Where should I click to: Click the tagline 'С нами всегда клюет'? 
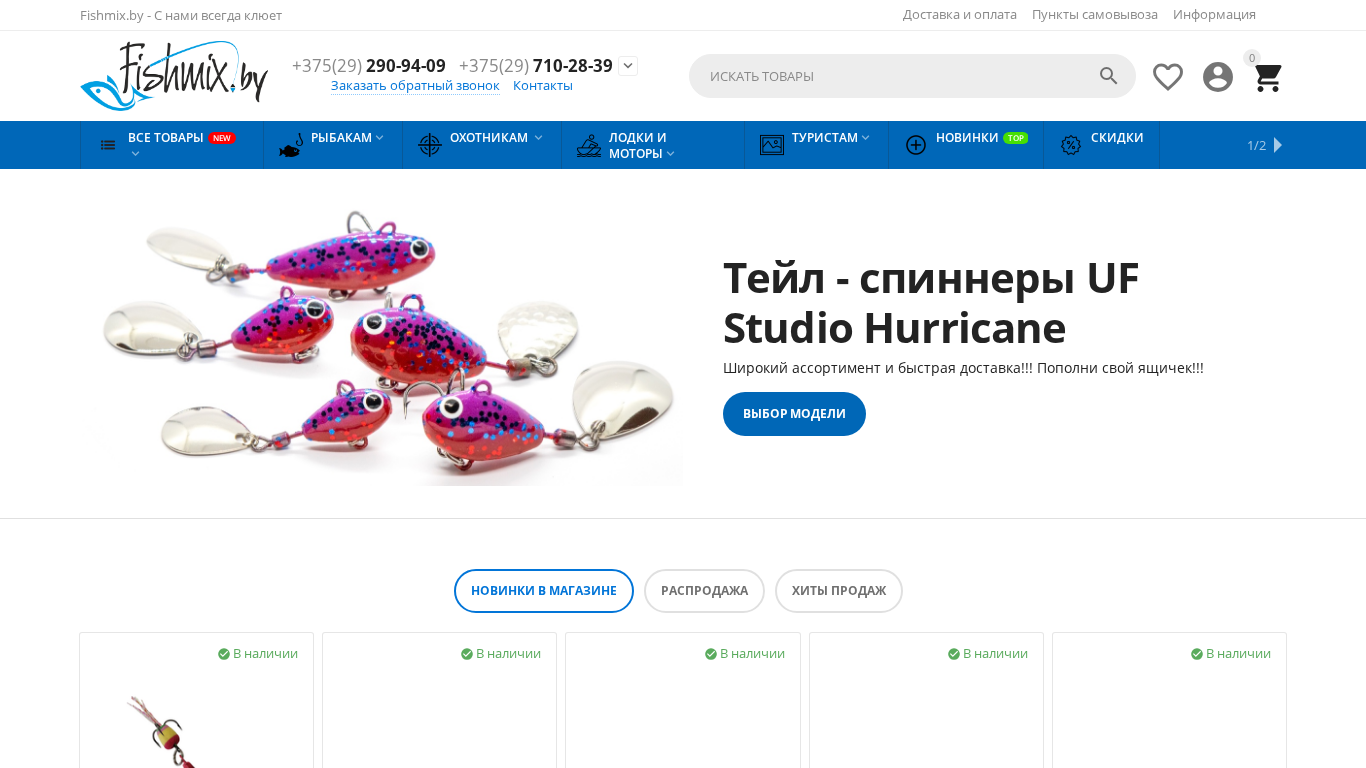pos(218,16)
